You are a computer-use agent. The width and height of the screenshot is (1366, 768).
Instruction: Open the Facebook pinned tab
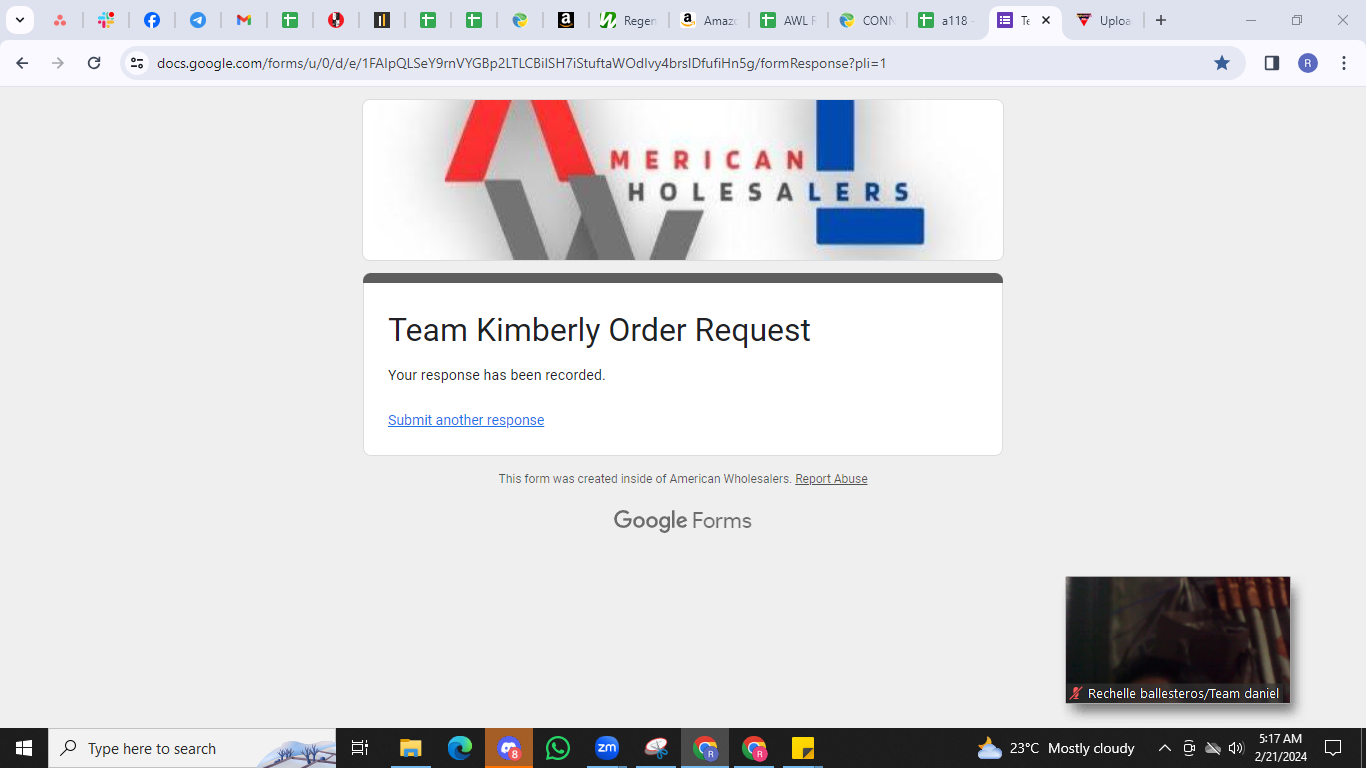[152, 20]
